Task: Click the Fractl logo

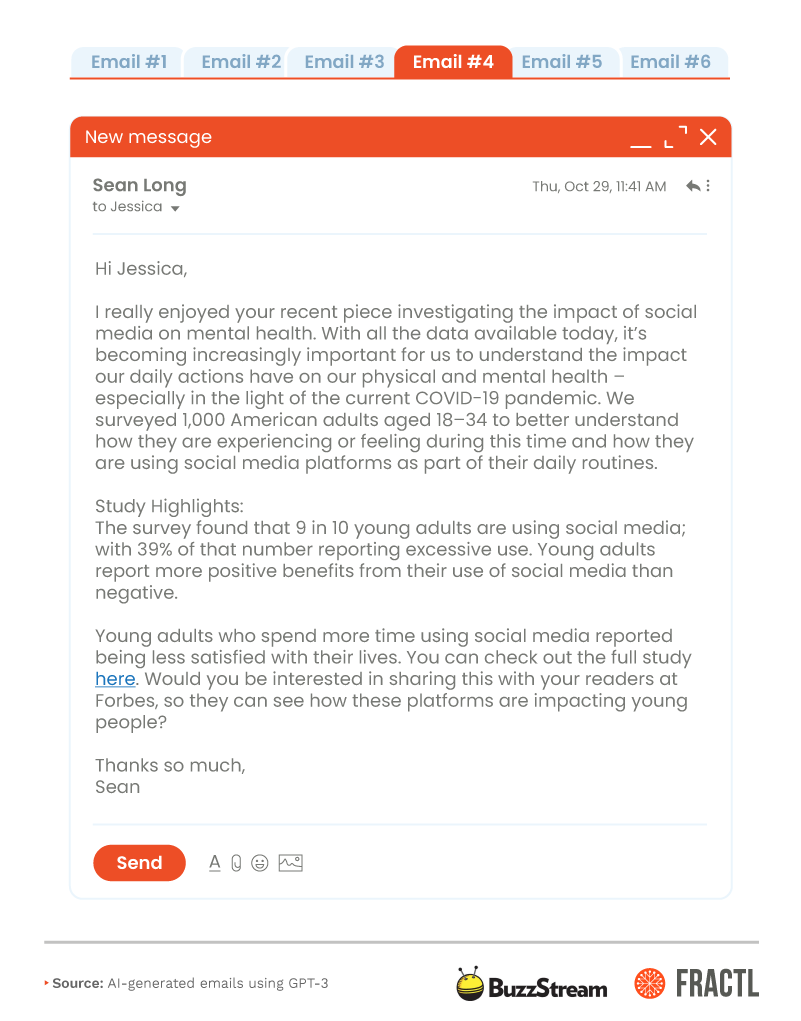Action: point(696,984)
